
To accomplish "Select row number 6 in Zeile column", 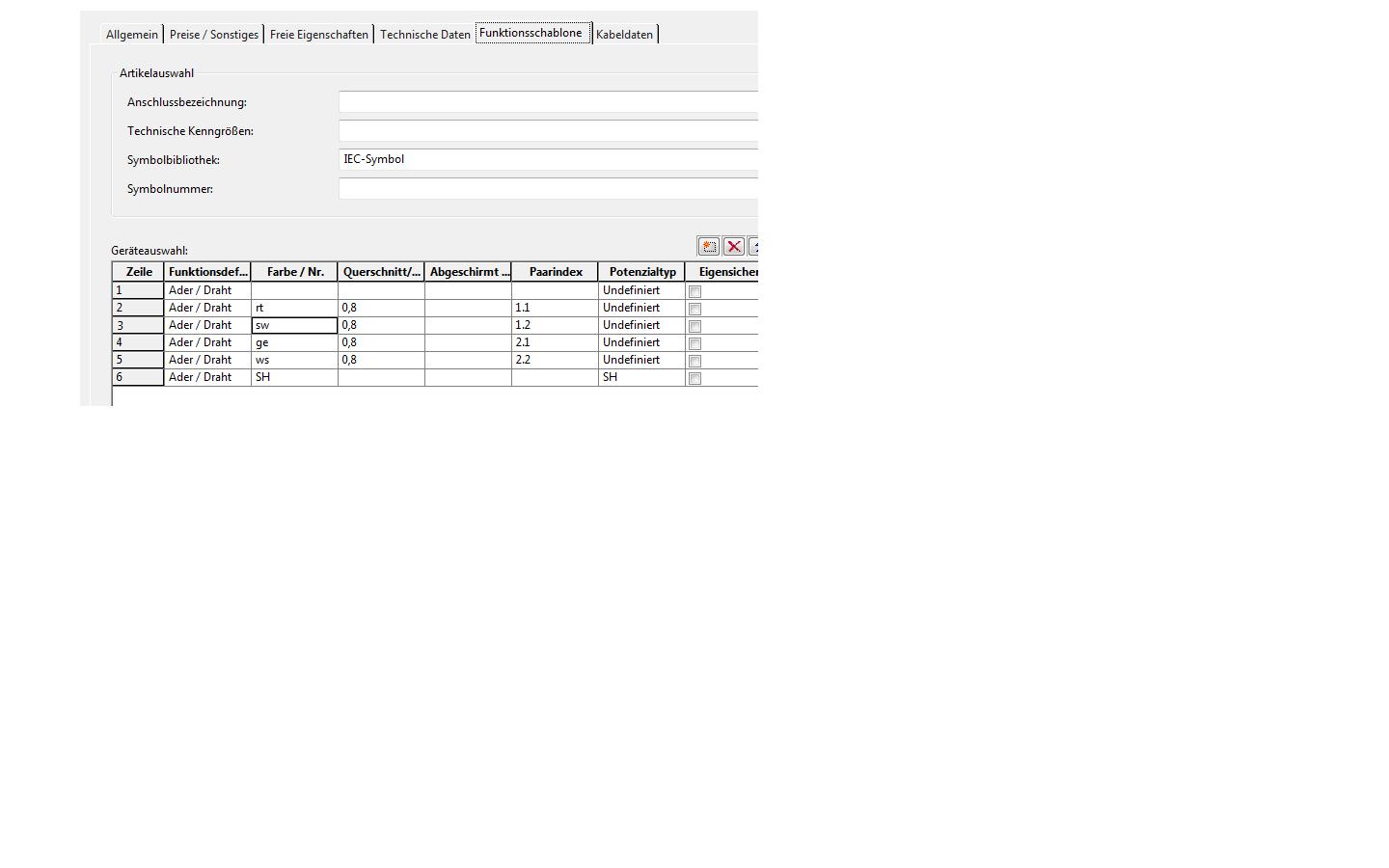I will tap(138, 377).
